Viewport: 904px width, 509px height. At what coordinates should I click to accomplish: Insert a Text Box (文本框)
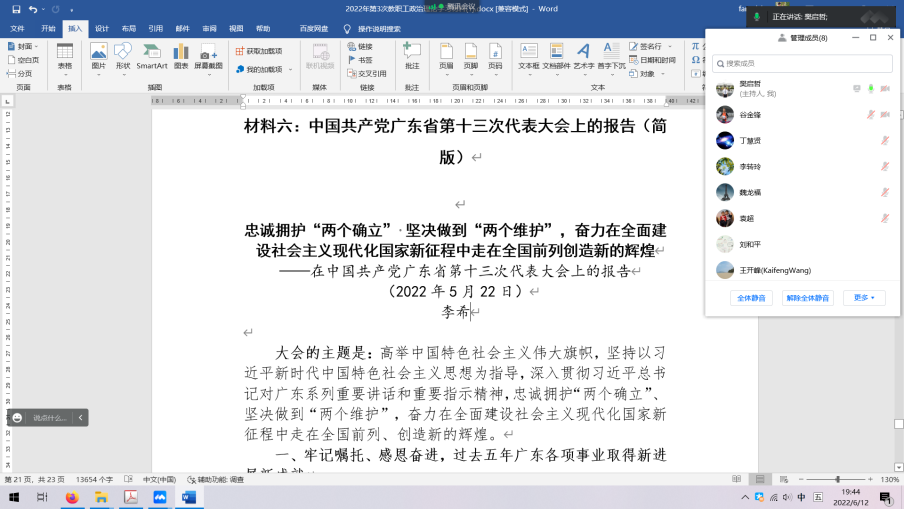tap(529, 58)
